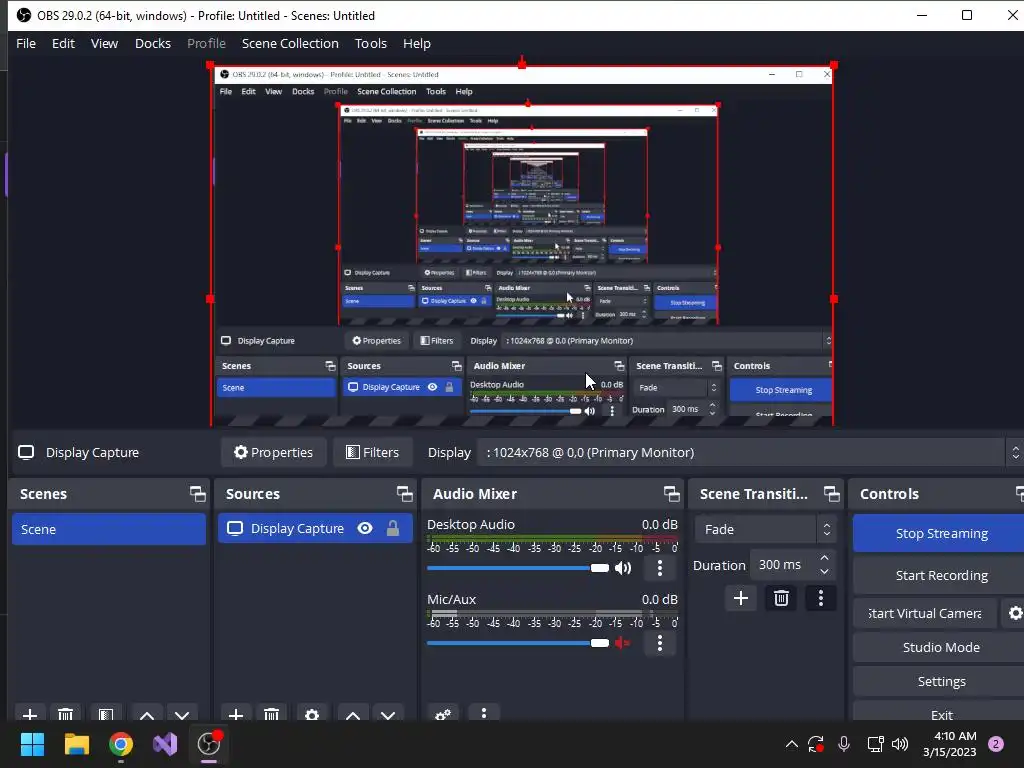This screenshot has height=768, width=1024.
Task: Select Display Capture source in Sources
Action: pyautogui.click(x=315, y=528)
